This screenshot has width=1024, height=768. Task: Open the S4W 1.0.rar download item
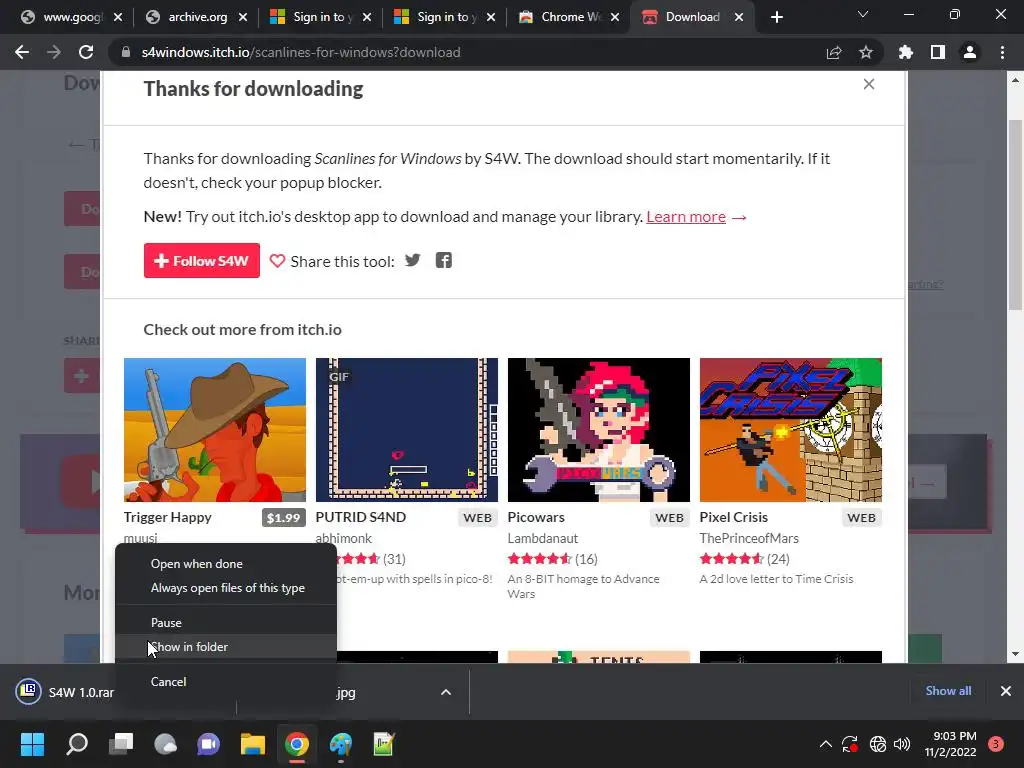coord(65,692)
